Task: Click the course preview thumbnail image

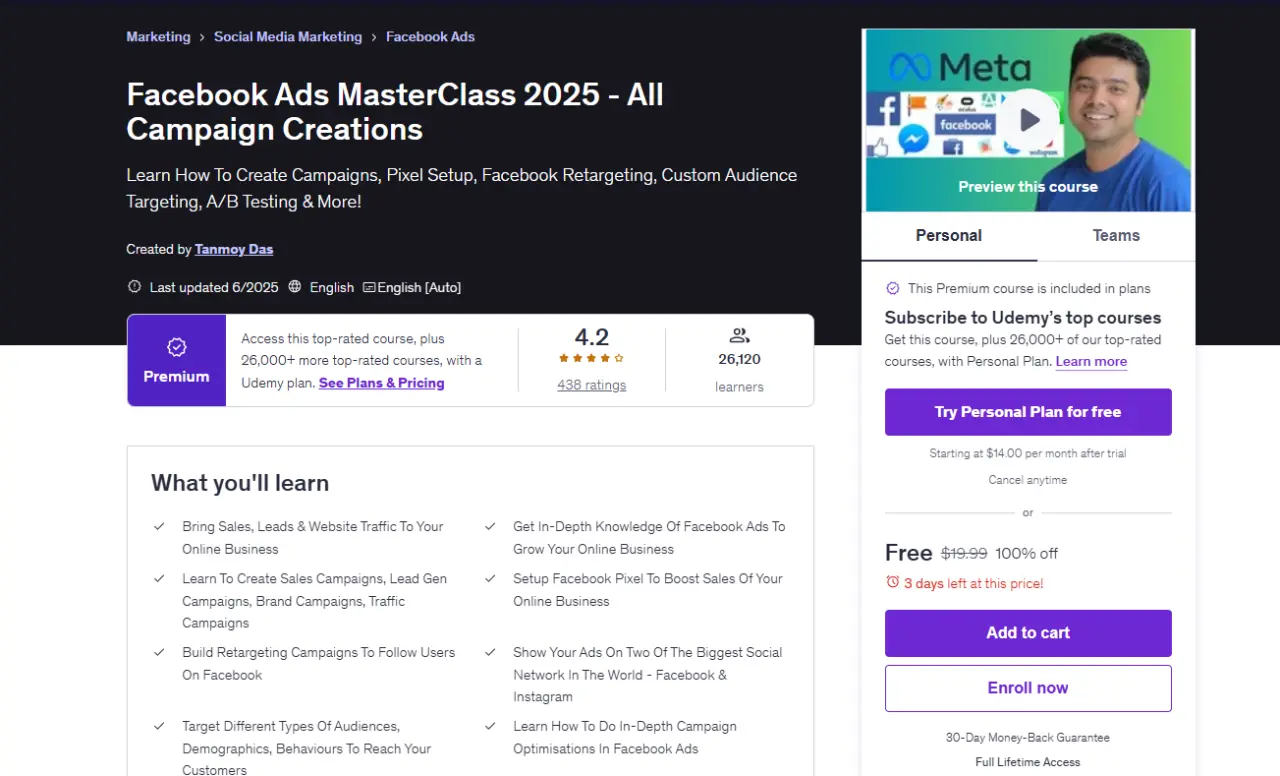Action: point(1028,120)
